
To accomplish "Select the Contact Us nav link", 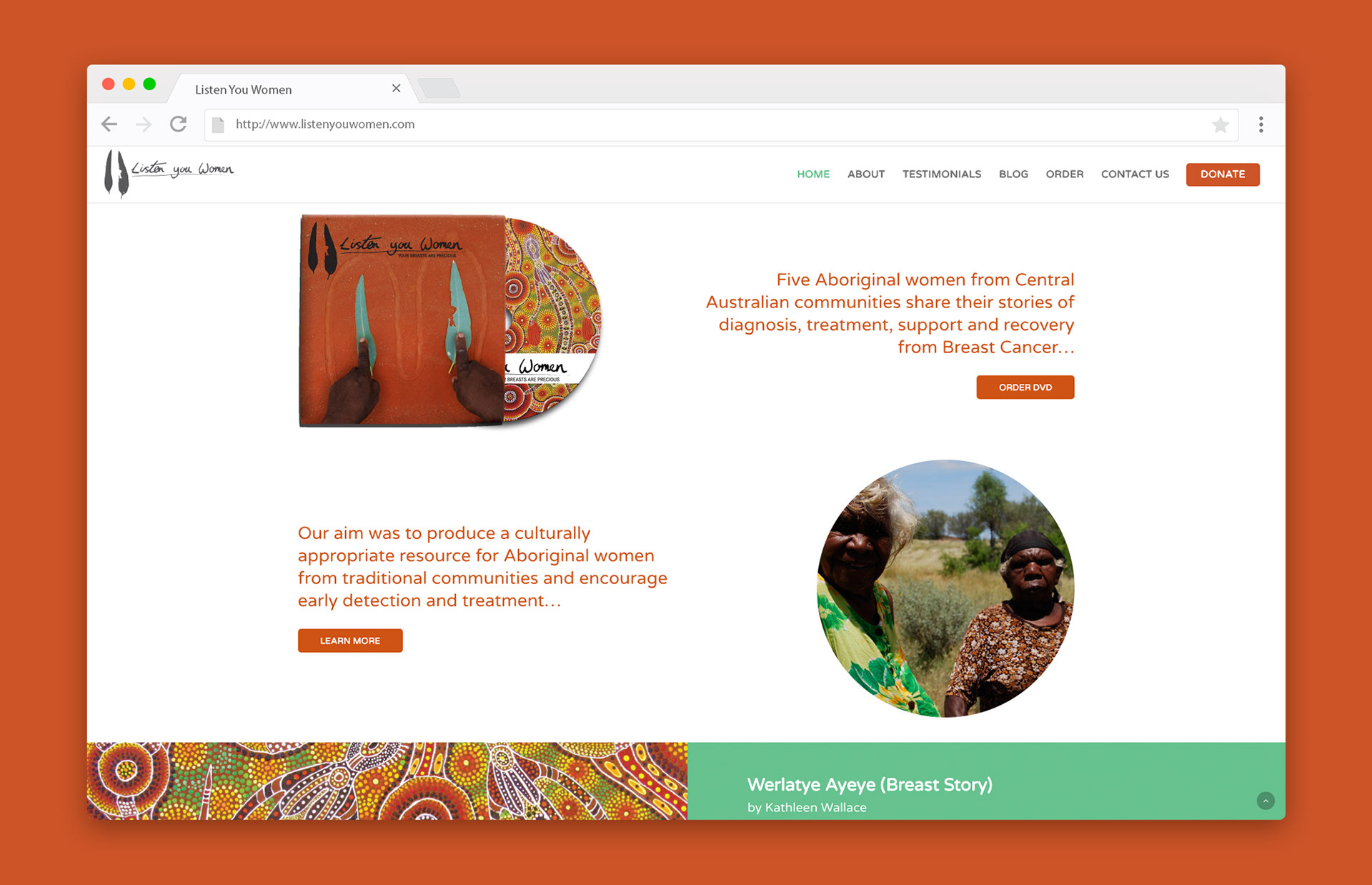I will [x=1135, y=174].
